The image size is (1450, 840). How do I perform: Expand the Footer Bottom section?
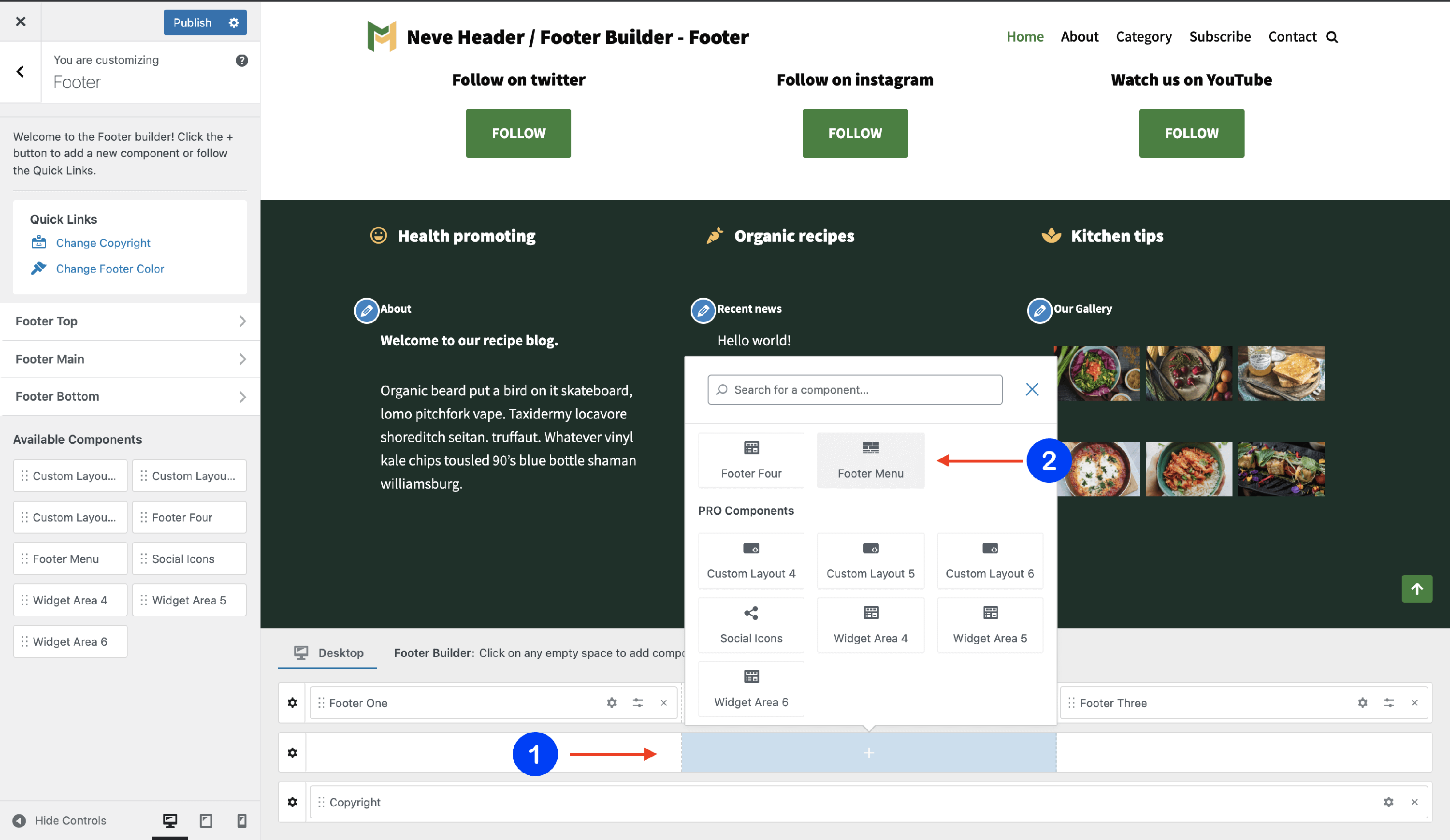130,396
